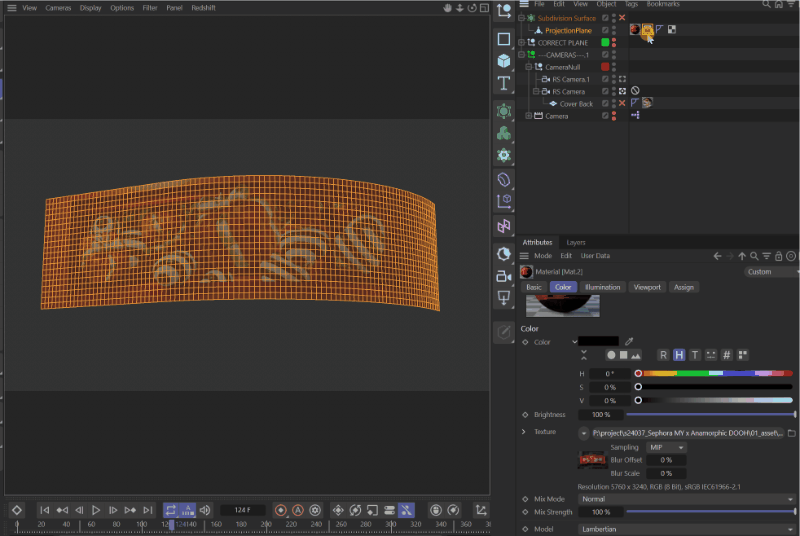Collapse the RS Camera hierarchy
Screen dimensions: 800x536
[536, 91]
